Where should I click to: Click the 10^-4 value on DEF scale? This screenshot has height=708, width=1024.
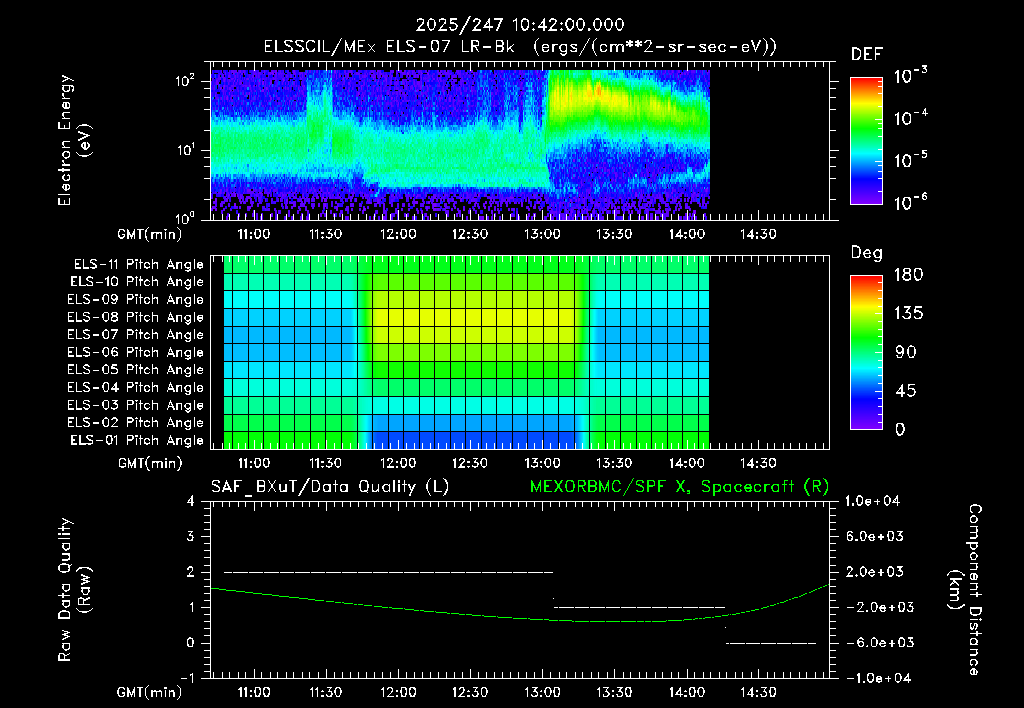pyautogui.click(x=911, y=118)
